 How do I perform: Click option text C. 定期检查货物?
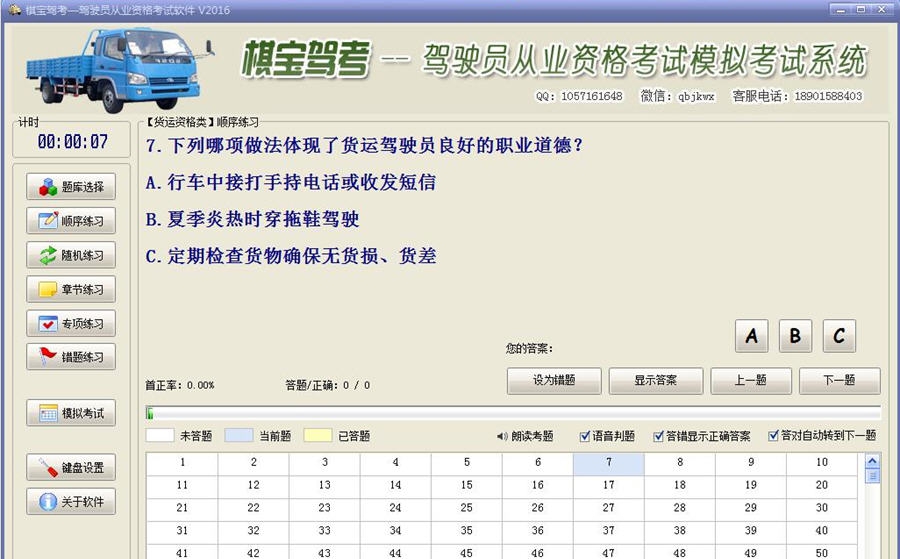291,256
